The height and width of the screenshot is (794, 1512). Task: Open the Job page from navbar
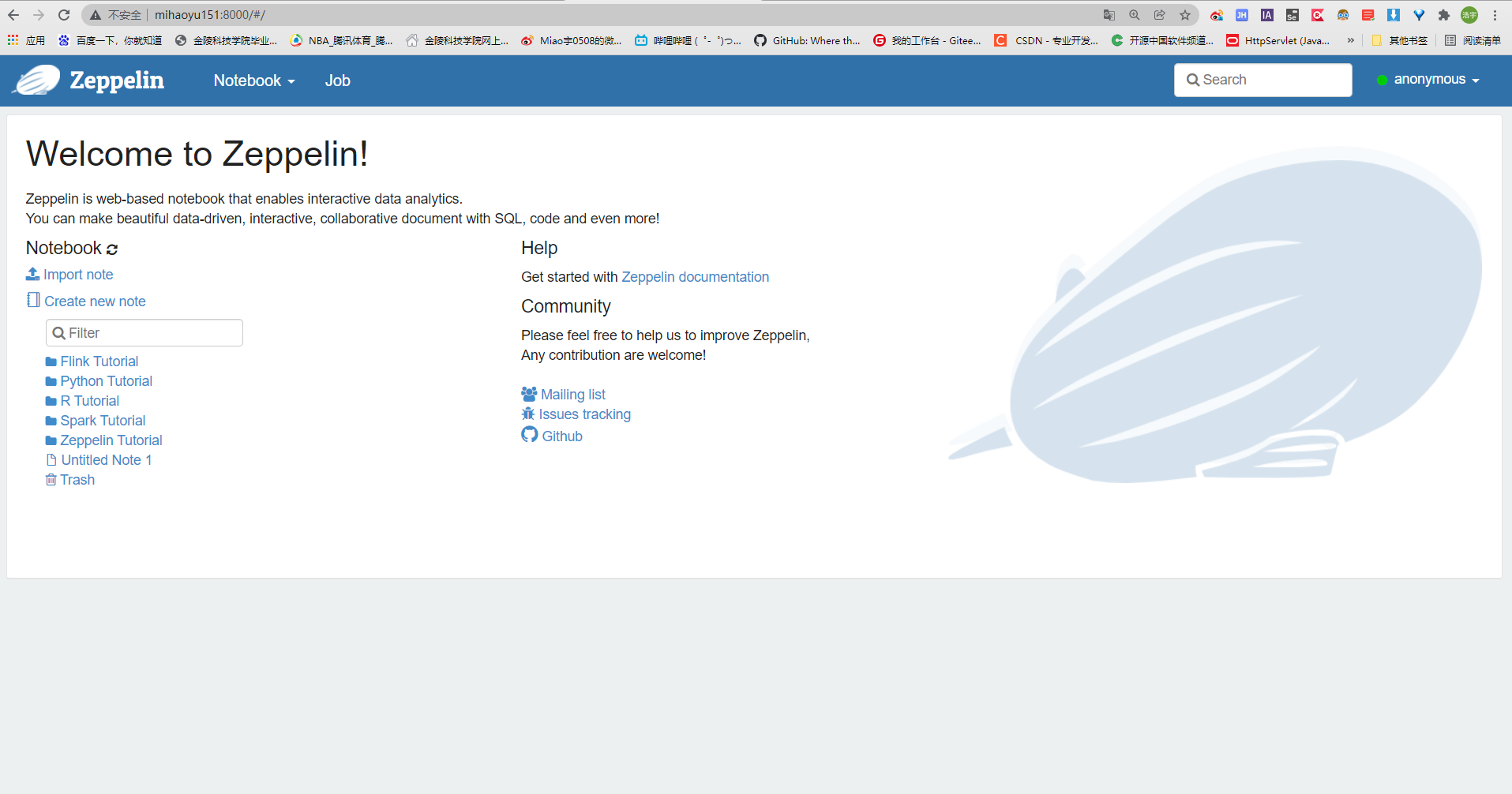point(338,81)
